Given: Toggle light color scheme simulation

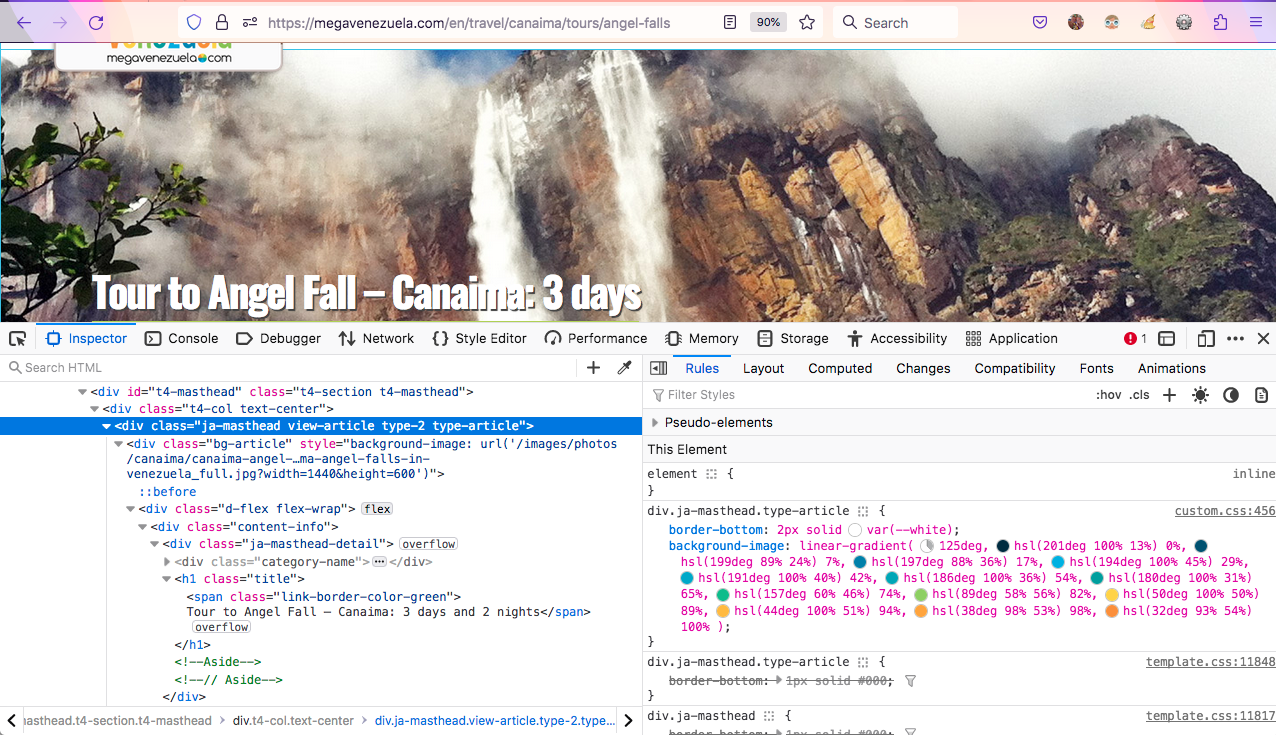Looking at the screenshot, I should [x=1200, y=395].
